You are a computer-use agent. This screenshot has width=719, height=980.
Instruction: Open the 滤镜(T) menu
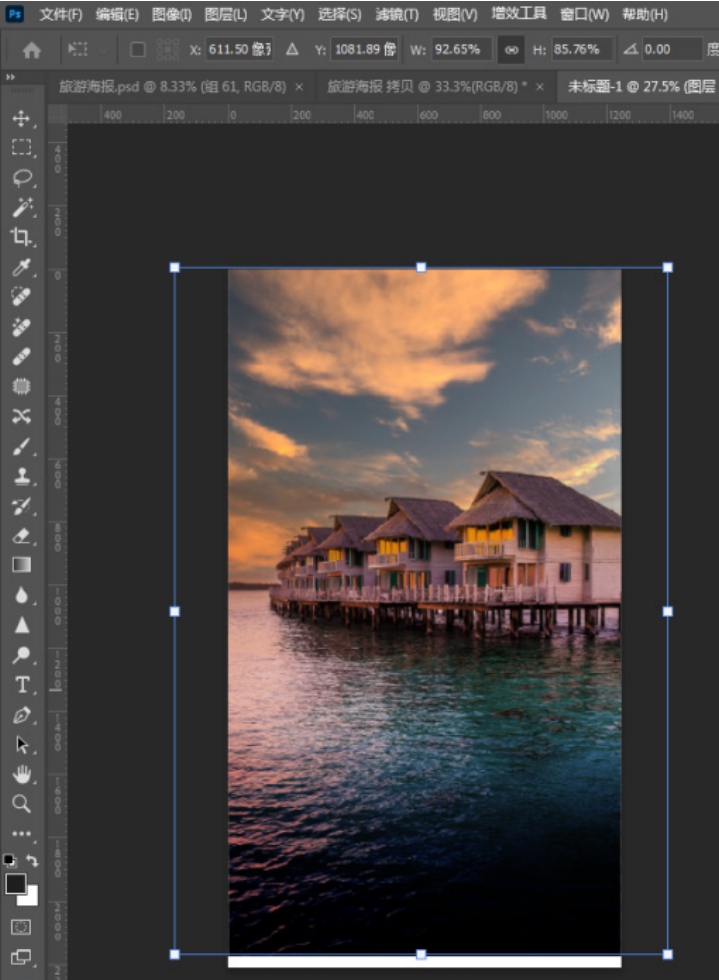[x=397, y=14]
